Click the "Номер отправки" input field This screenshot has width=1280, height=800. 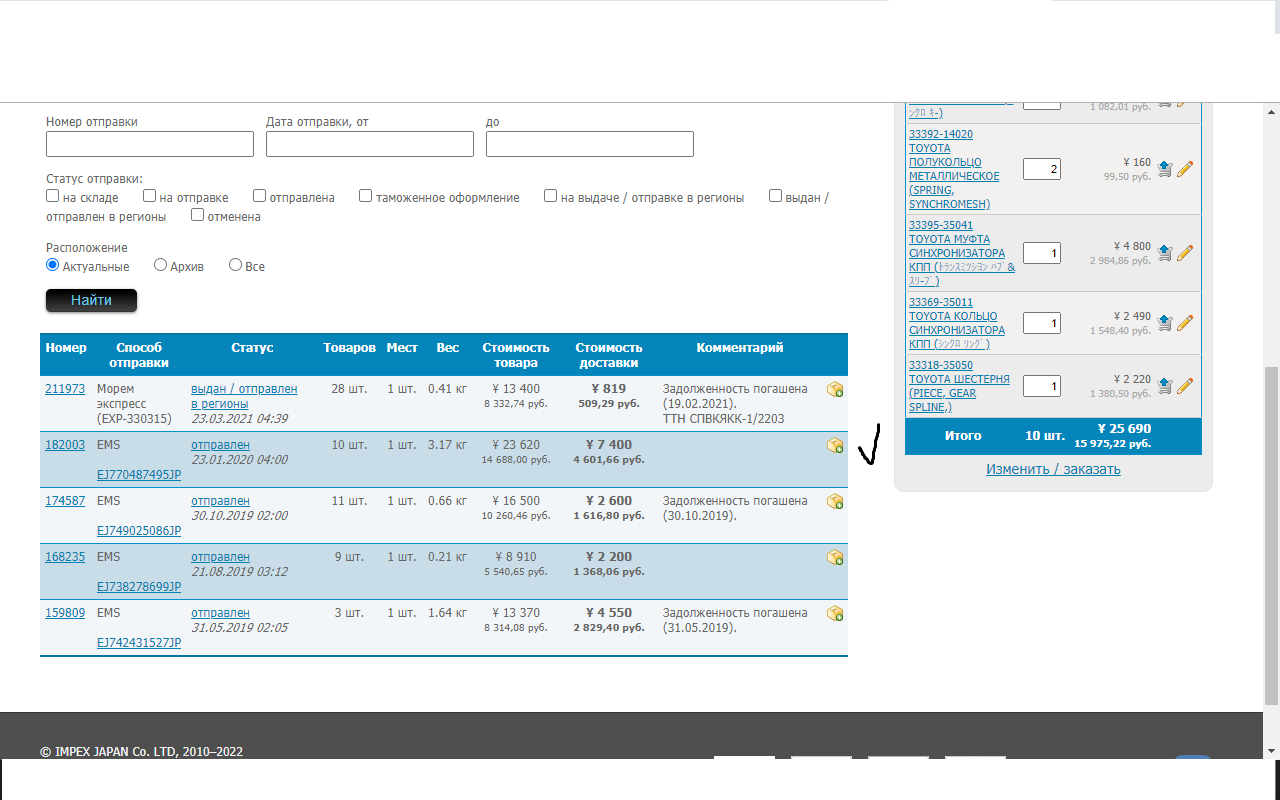tap(150, 144)
